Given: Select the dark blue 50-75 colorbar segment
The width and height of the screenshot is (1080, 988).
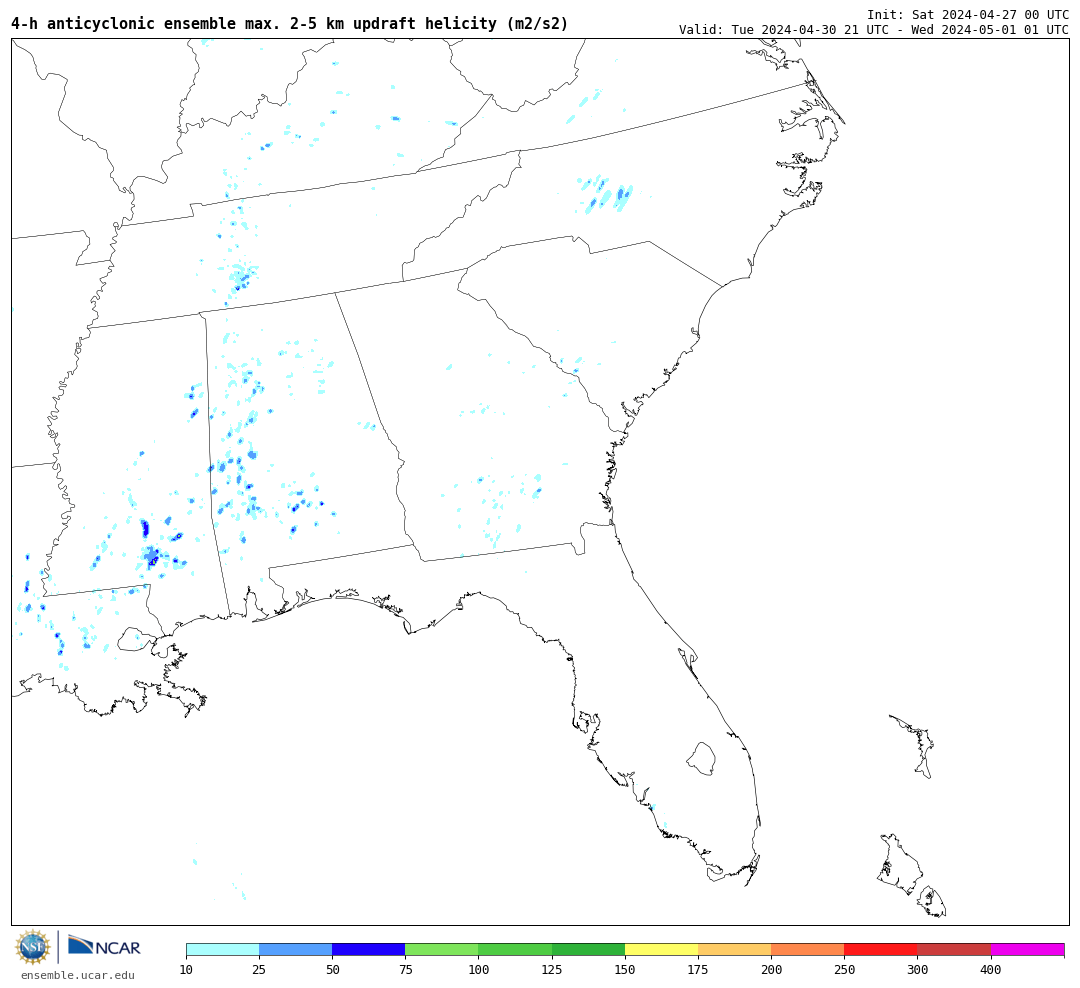Looking at the screenshot, I should coord(368,950).
